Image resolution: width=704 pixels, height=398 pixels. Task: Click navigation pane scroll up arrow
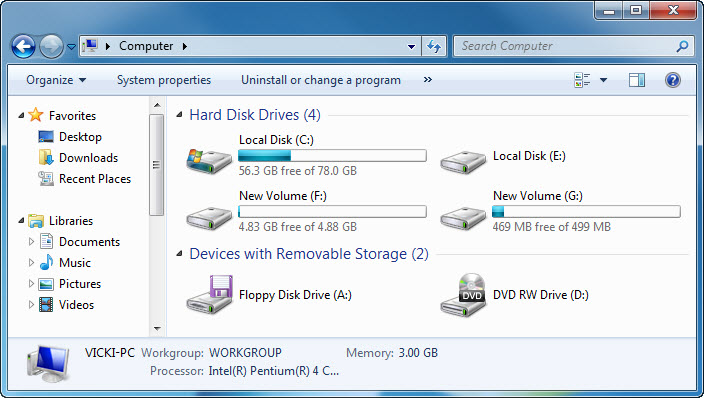(157, 105)
